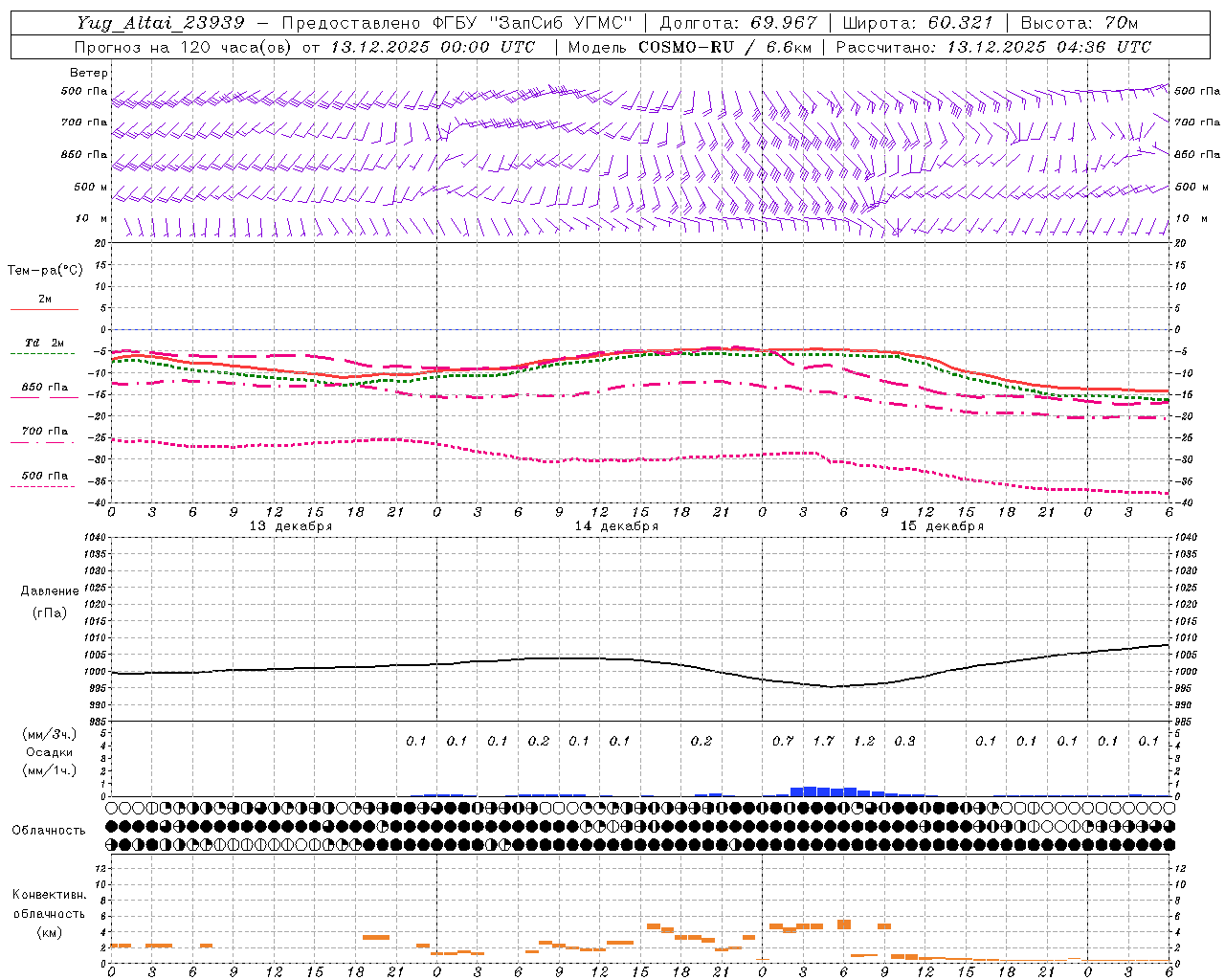Select the (мм/3ч.) units label

(50, 735)
